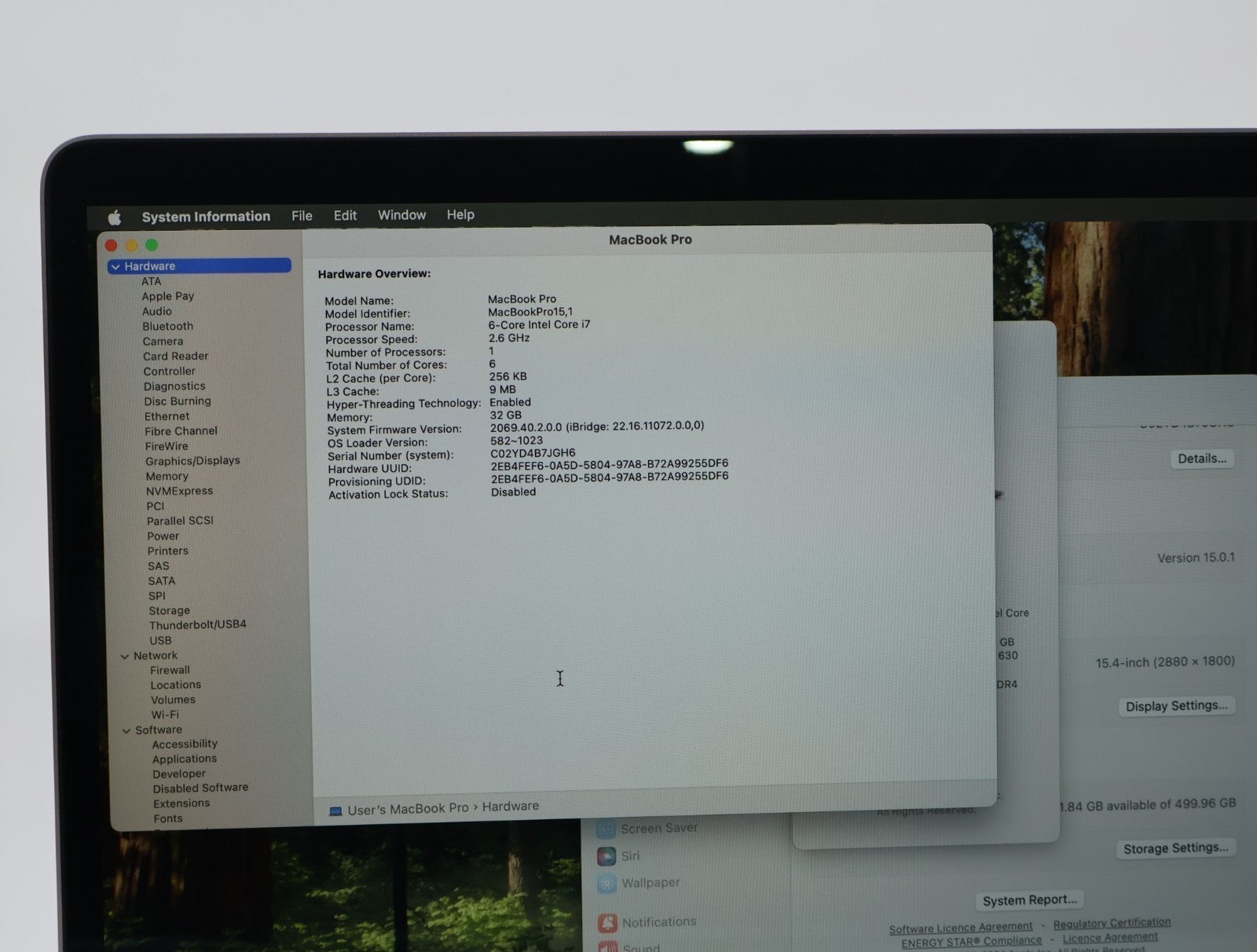Select Thunderbolt/USB4 in hardware list
This screenshot has width=1257, height=952.
click(197, 624)
